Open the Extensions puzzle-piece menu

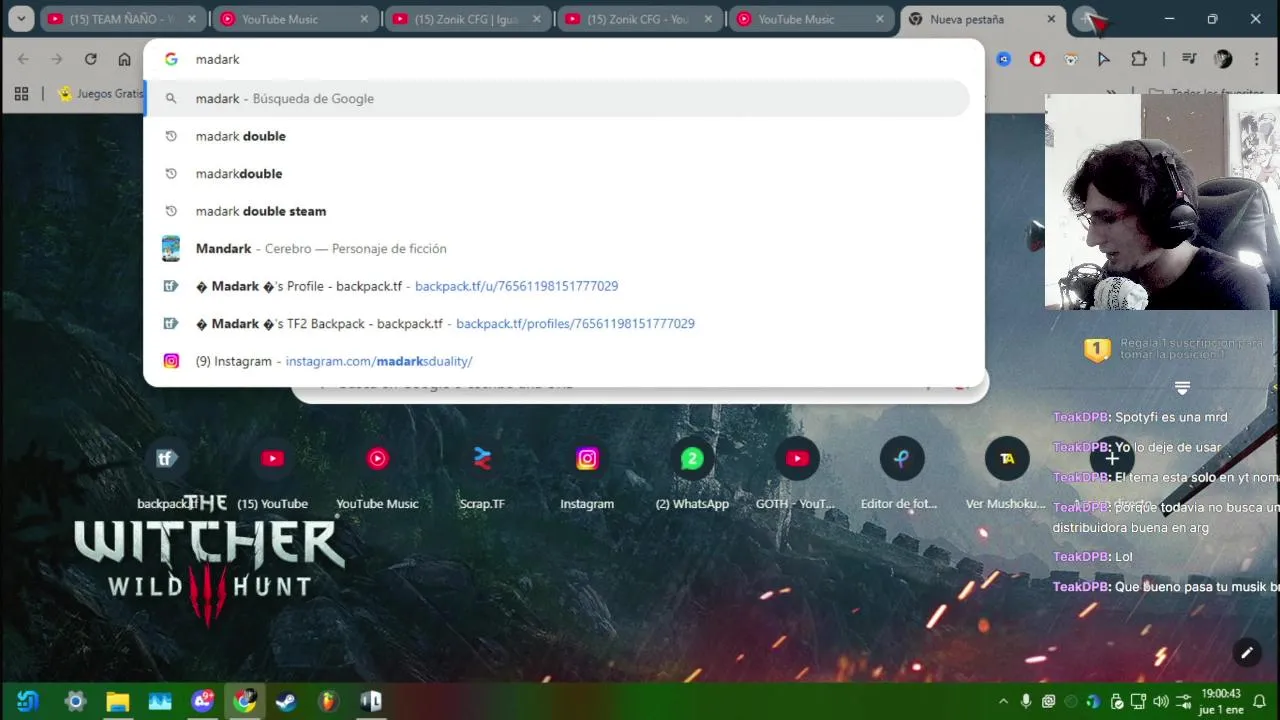coord(1138,59)
